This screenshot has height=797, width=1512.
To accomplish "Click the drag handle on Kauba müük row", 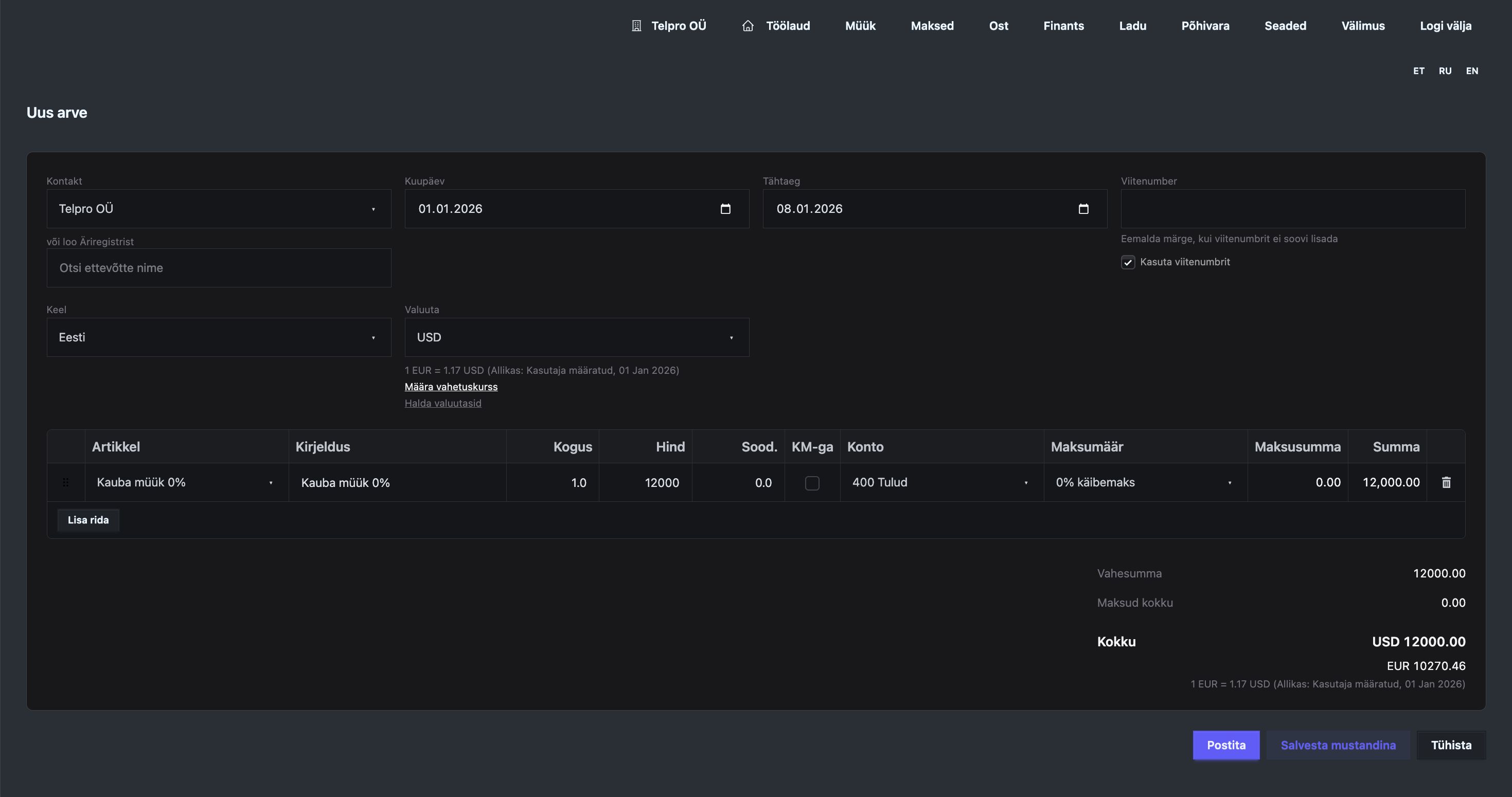I will pos(66,482).
